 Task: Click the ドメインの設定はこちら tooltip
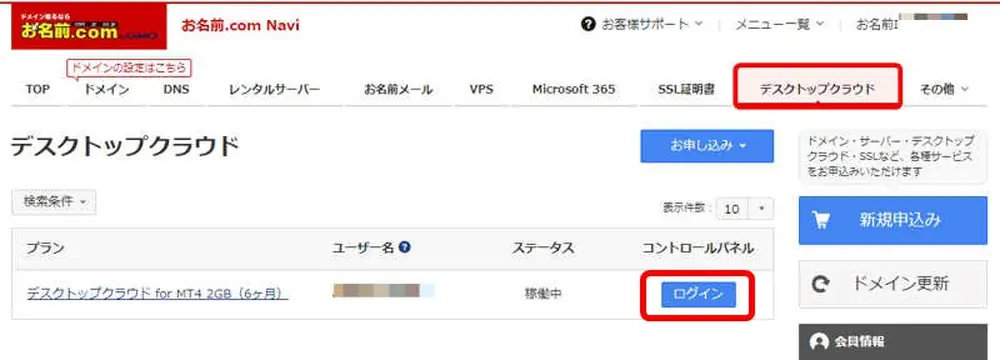click(129, 67)
